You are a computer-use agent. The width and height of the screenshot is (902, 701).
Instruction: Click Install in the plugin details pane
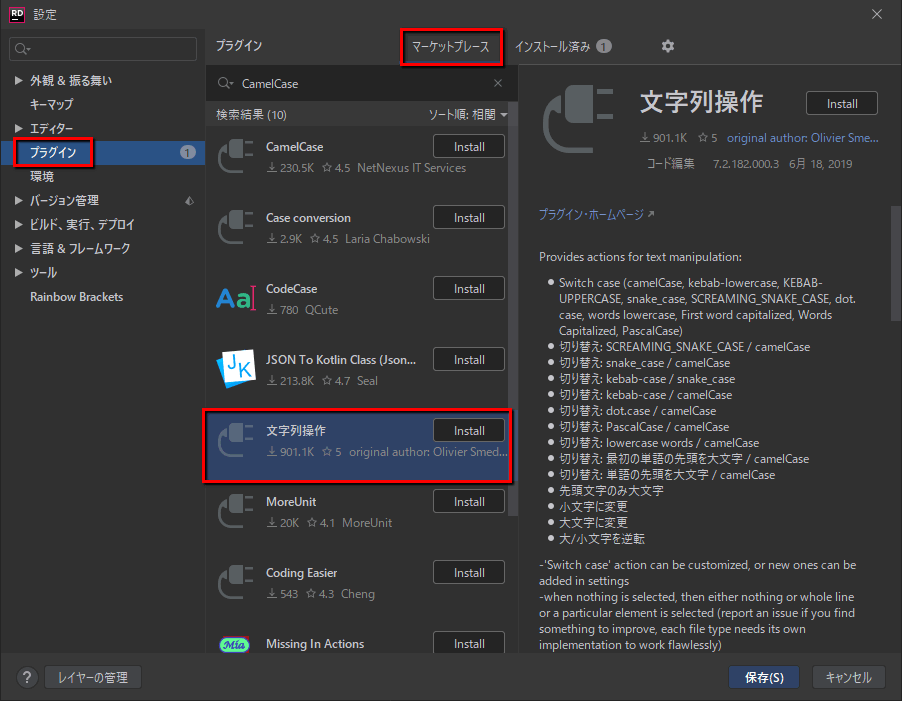[x=842, y=104]
